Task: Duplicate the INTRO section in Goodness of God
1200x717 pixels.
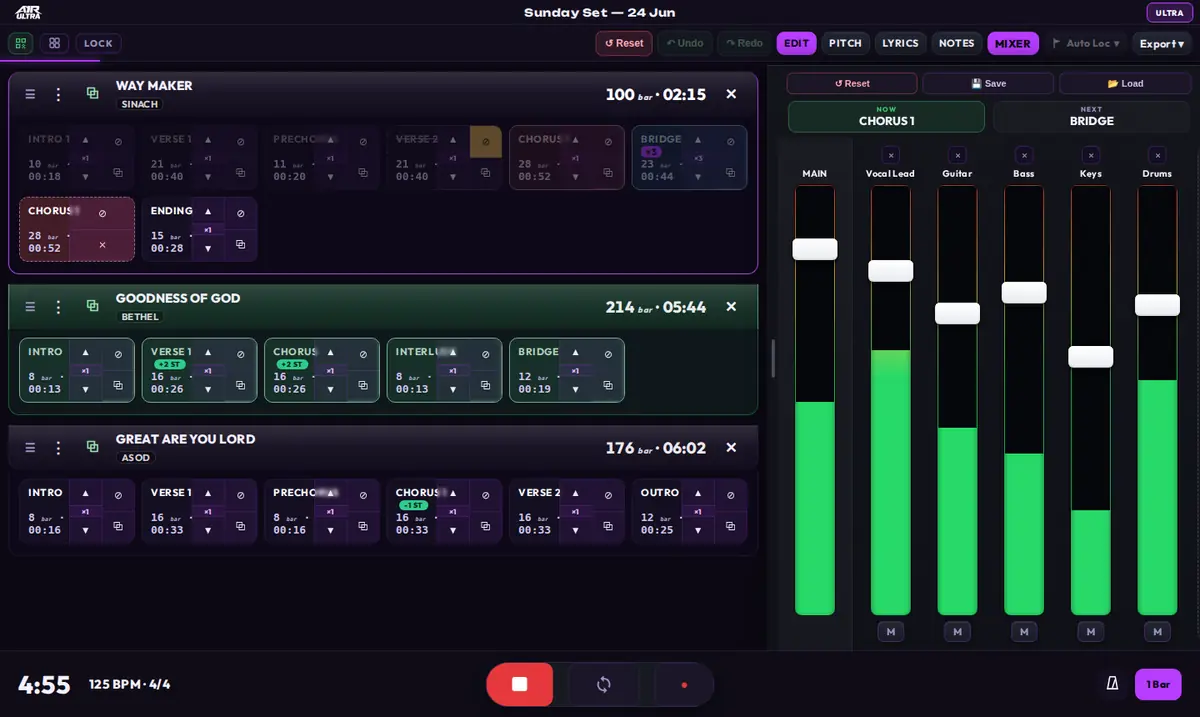Action: click(x=118, y=385)
